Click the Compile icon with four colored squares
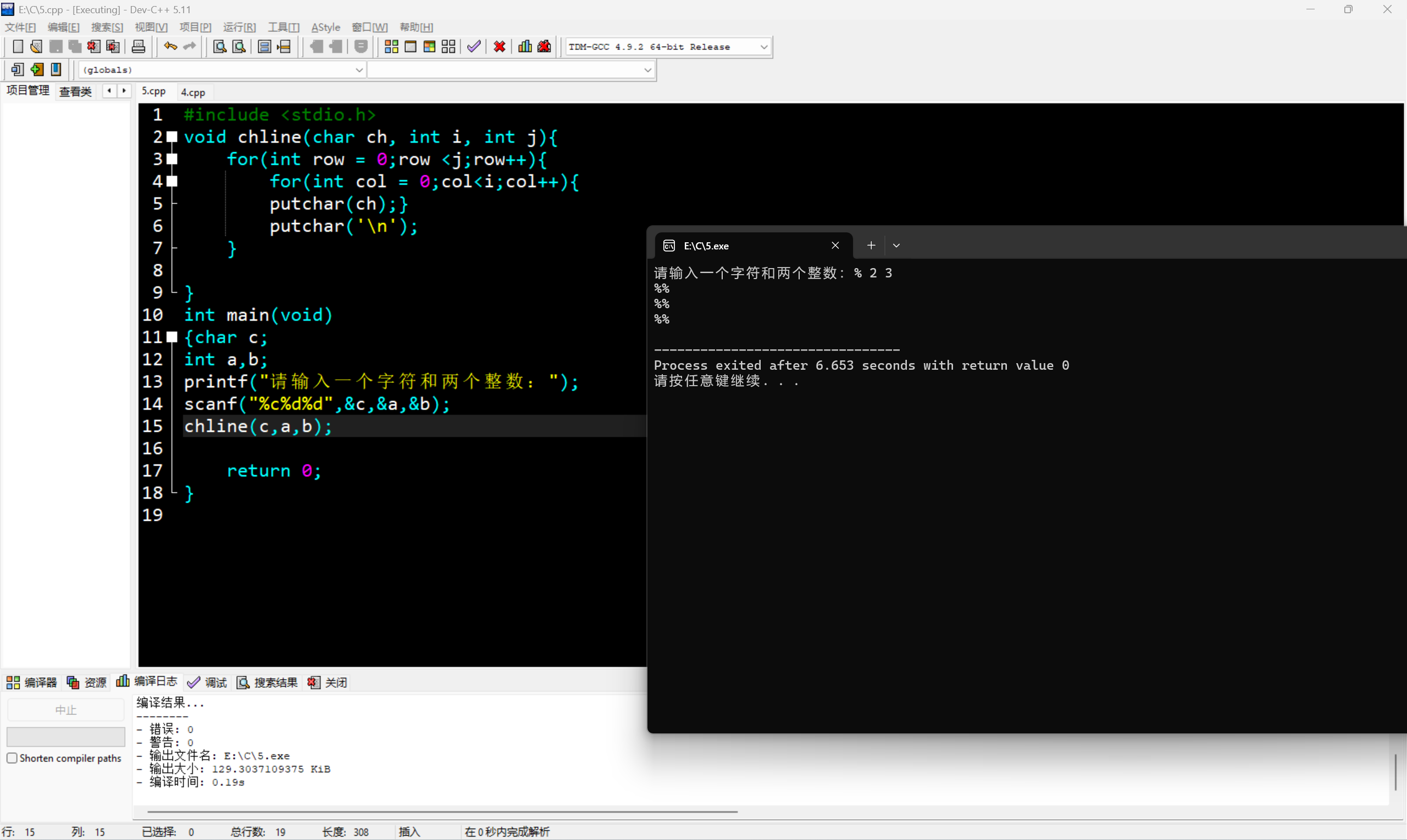 click(391, 46)
